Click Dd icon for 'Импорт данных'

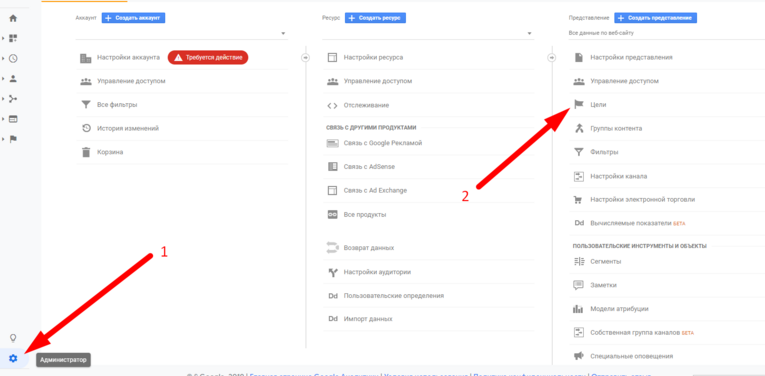point(333,319)
